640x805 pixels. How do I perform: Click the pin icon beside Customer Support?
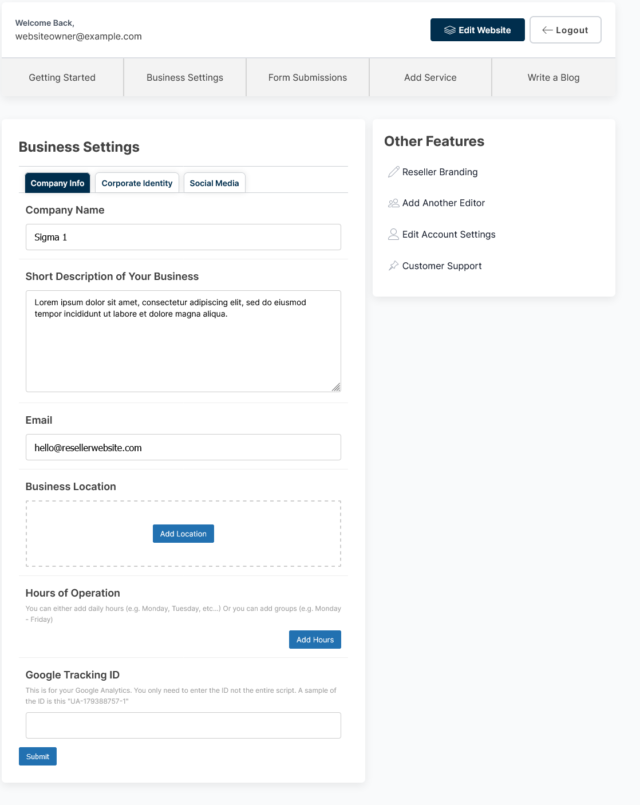pyautogui.click(x=393, y=266)
